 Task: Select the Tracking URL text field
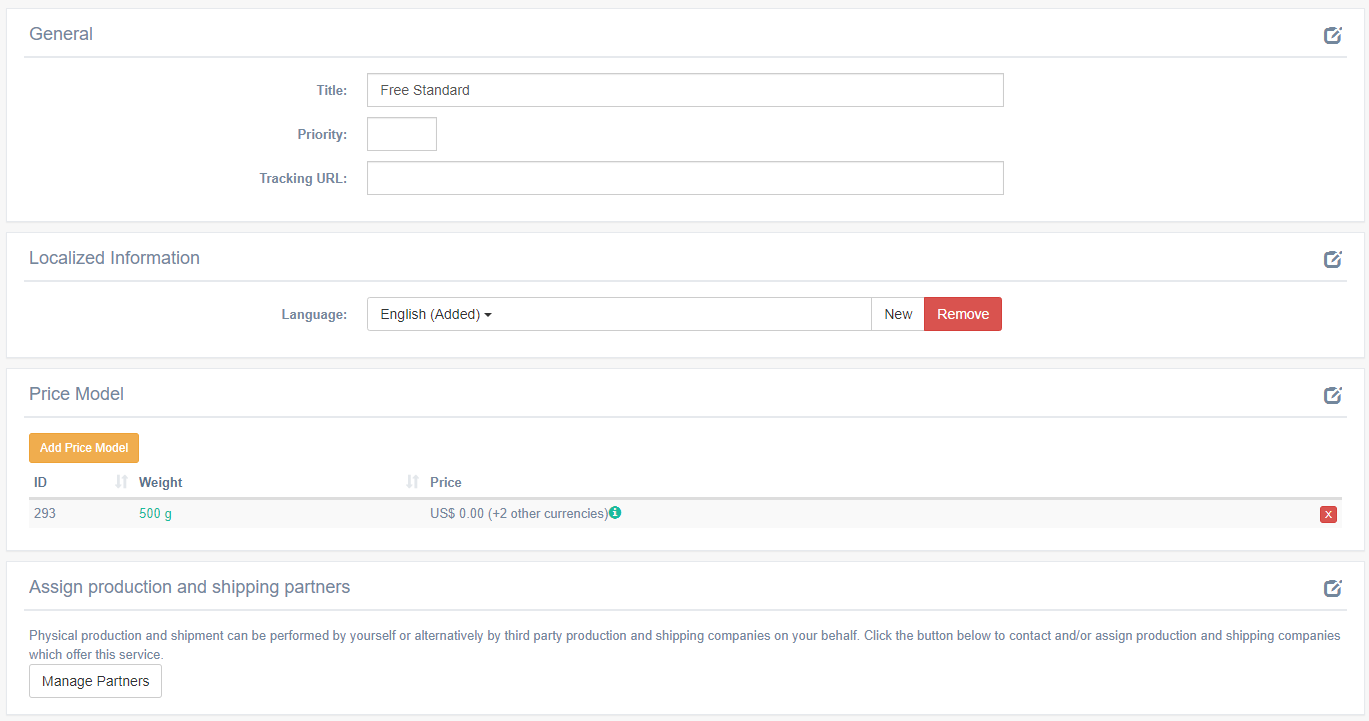coord(684,178)
